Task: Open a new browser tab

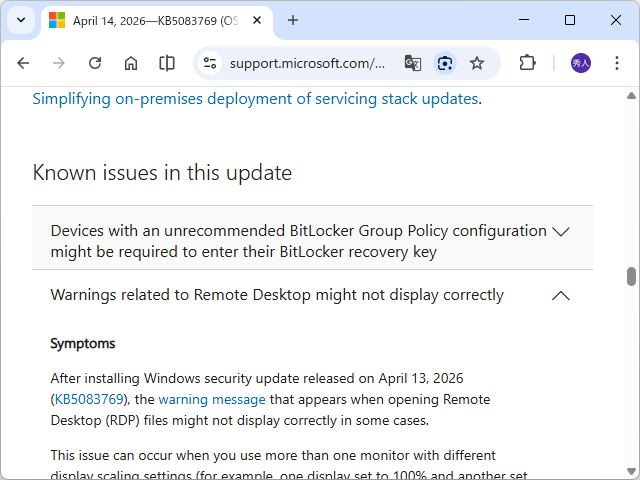Action: (293, 20)
